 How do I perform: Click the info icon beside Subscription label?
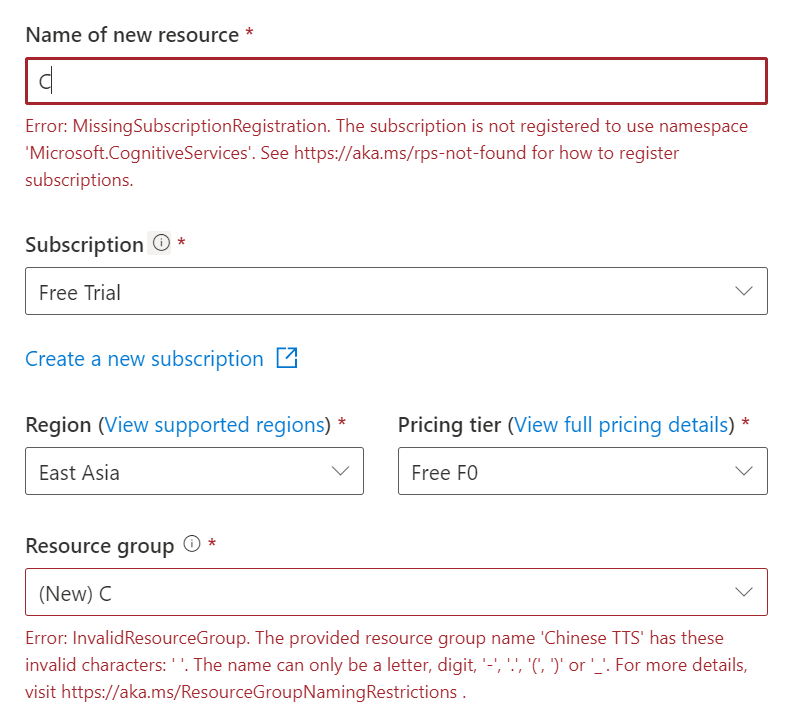click(x=161, y=243)
